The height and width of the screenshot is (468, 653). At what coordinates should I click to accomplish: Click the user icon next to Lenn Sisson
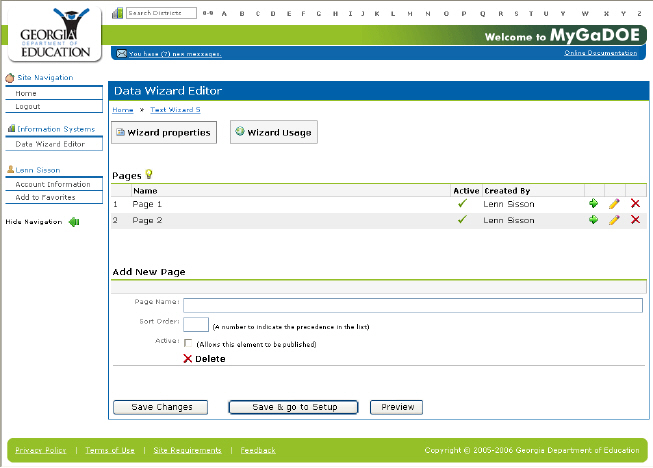(11, 169)
